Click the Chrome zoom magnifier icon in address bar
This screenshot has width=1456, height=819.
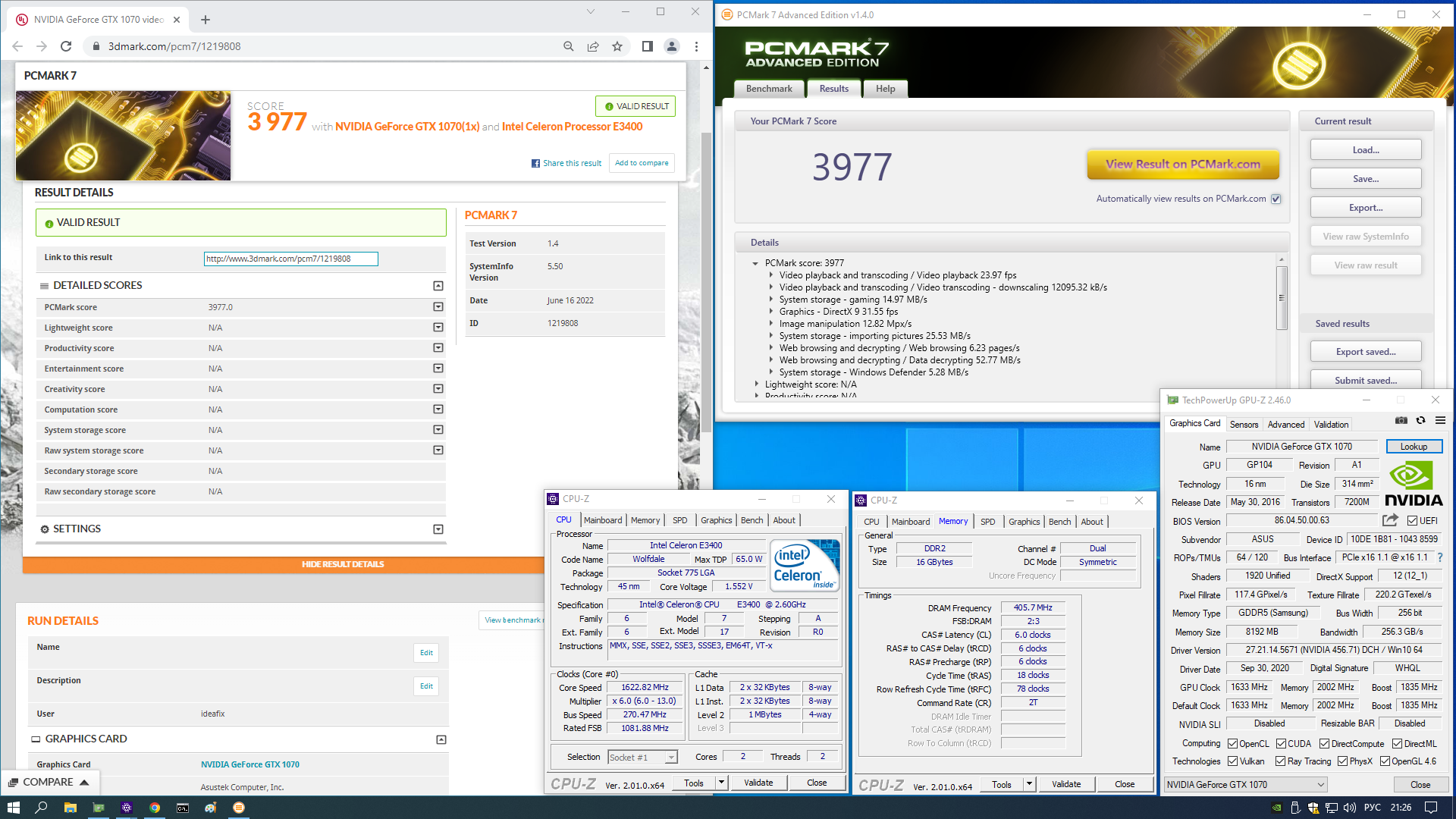(569, 46)
